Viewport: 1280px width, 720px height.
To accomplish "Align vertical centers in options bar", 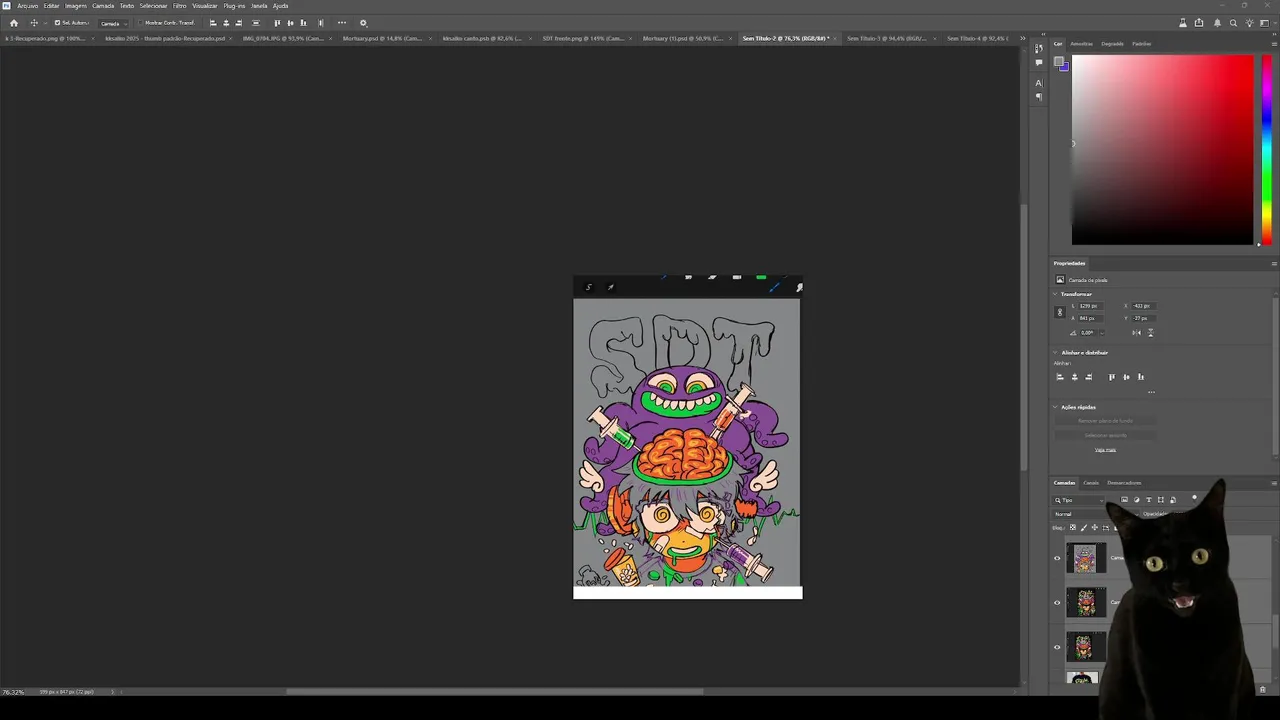I will click(x=290, y=23).
